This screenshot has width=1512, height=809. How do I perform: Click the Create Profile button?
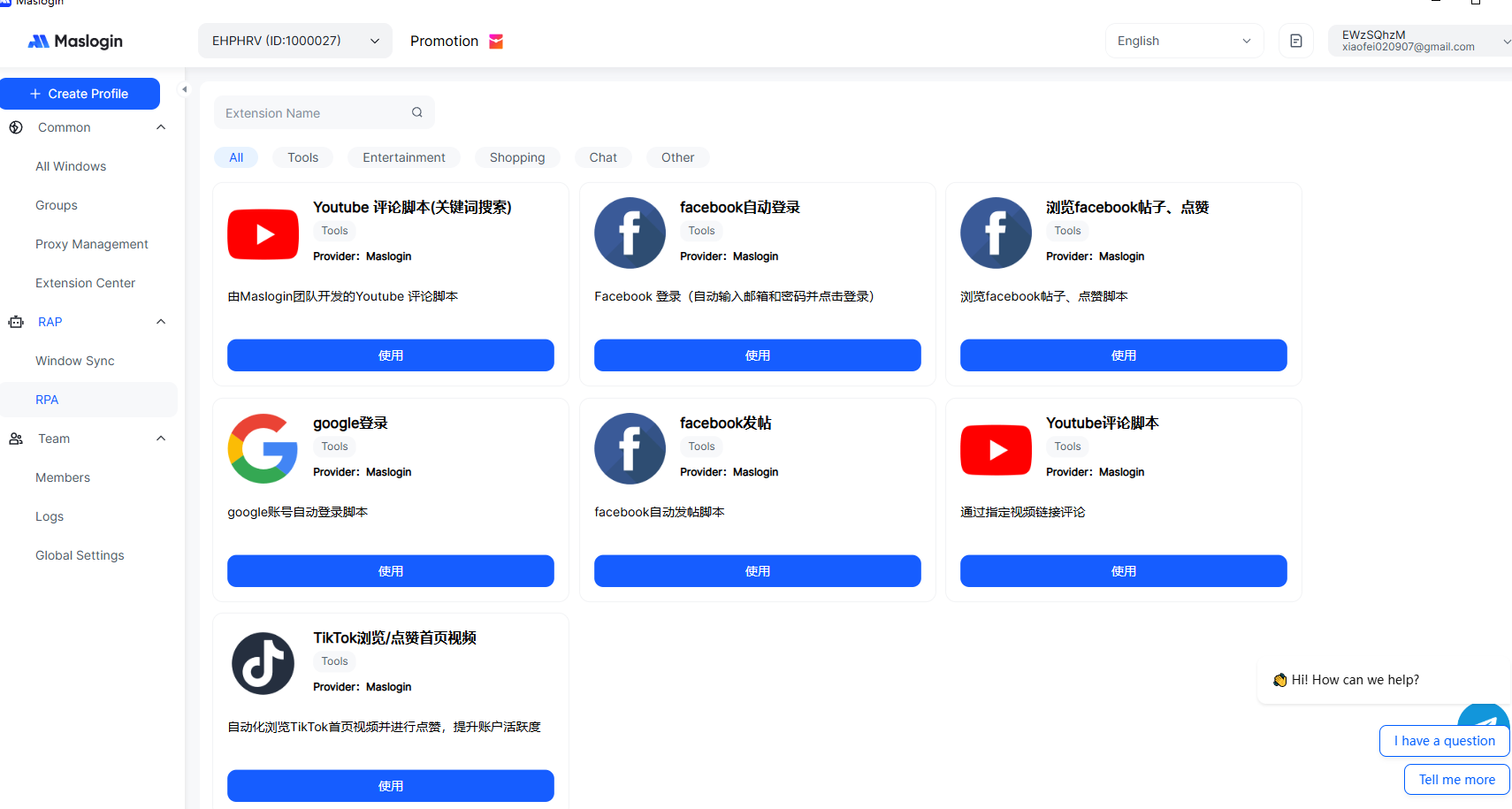point(80,94)
